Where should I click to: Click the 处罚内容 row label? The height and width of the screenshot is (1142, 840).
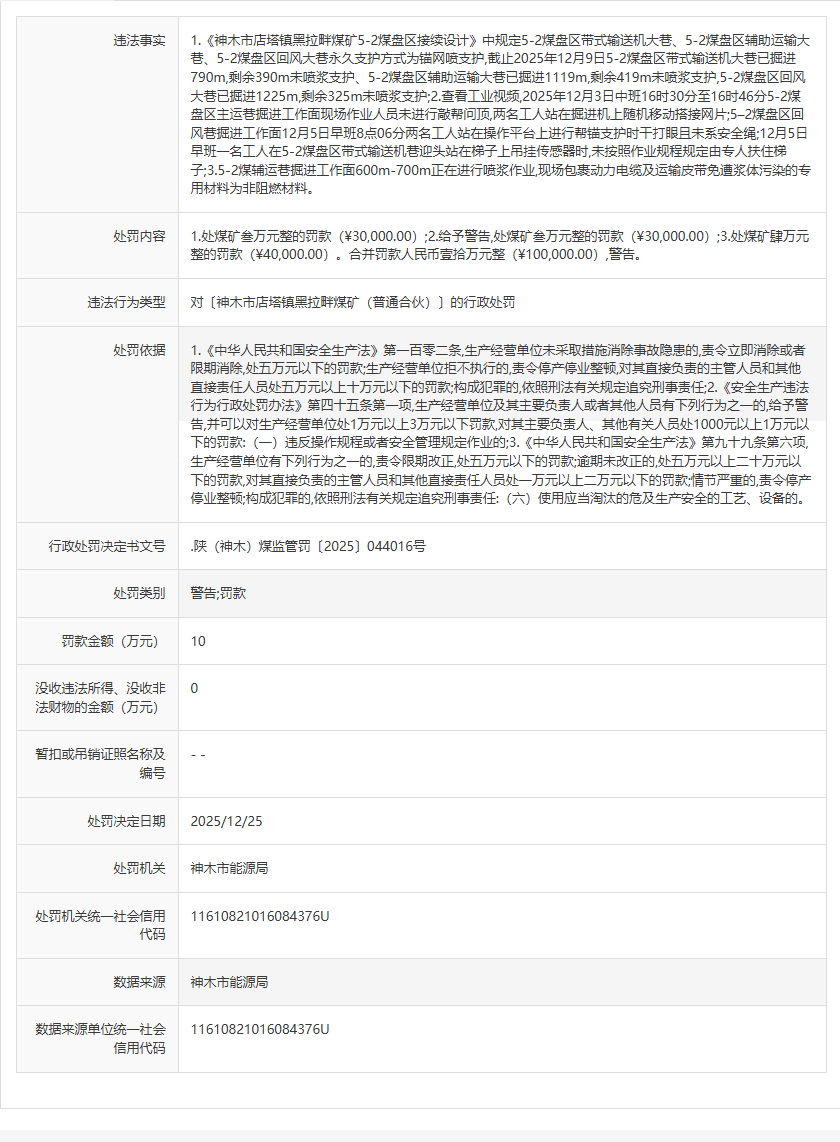coord(139,236)
